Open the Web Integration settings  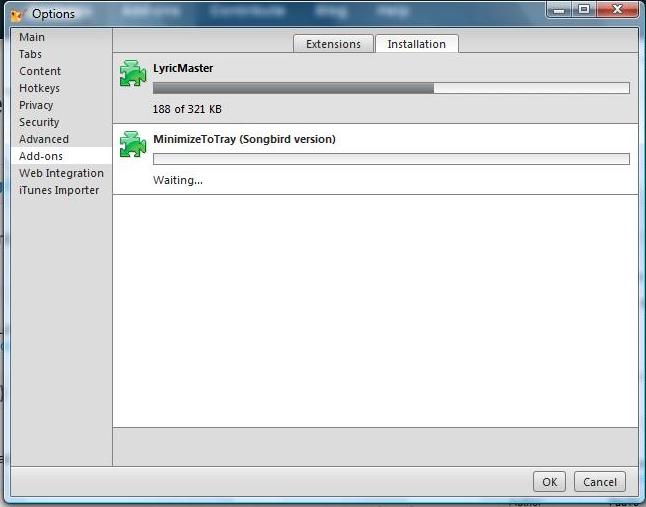(61, 173)
